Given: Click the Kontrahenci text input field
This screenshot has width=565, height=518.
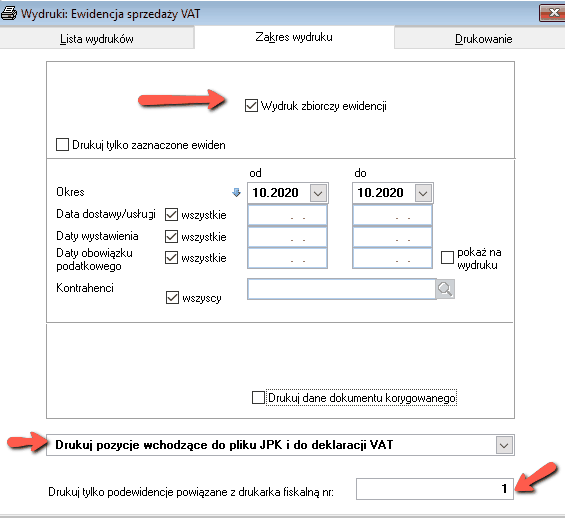Looking at the screenshot, I should pyautogui.click(x=342, y=289).
